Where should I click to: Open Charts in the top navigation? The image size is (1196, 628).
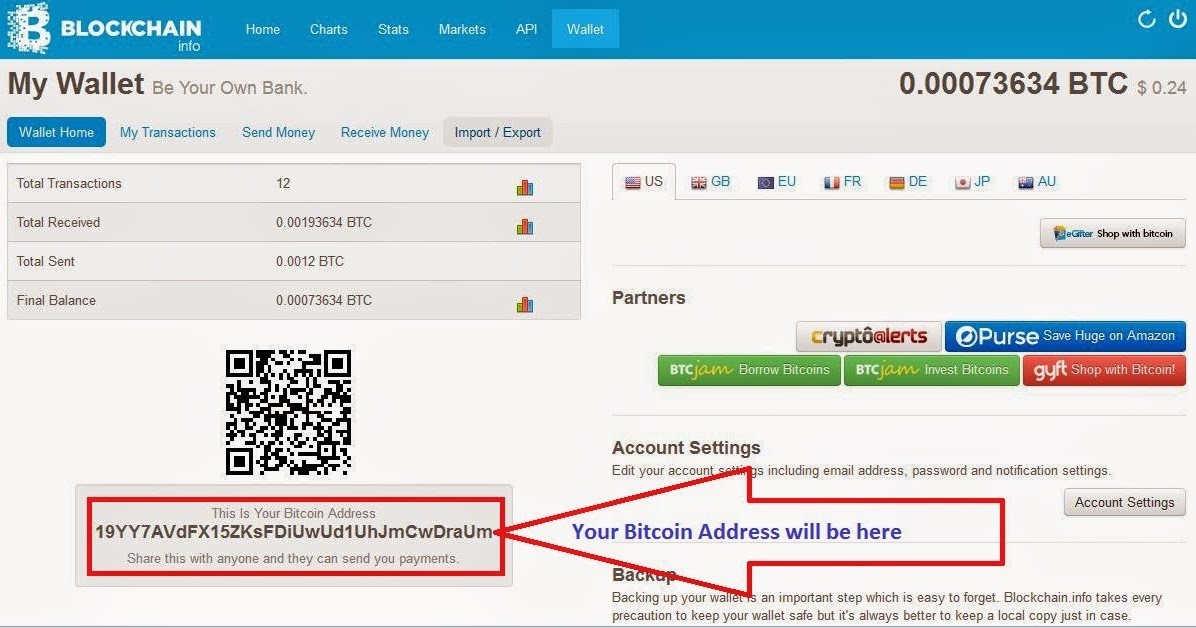[329, 29]
